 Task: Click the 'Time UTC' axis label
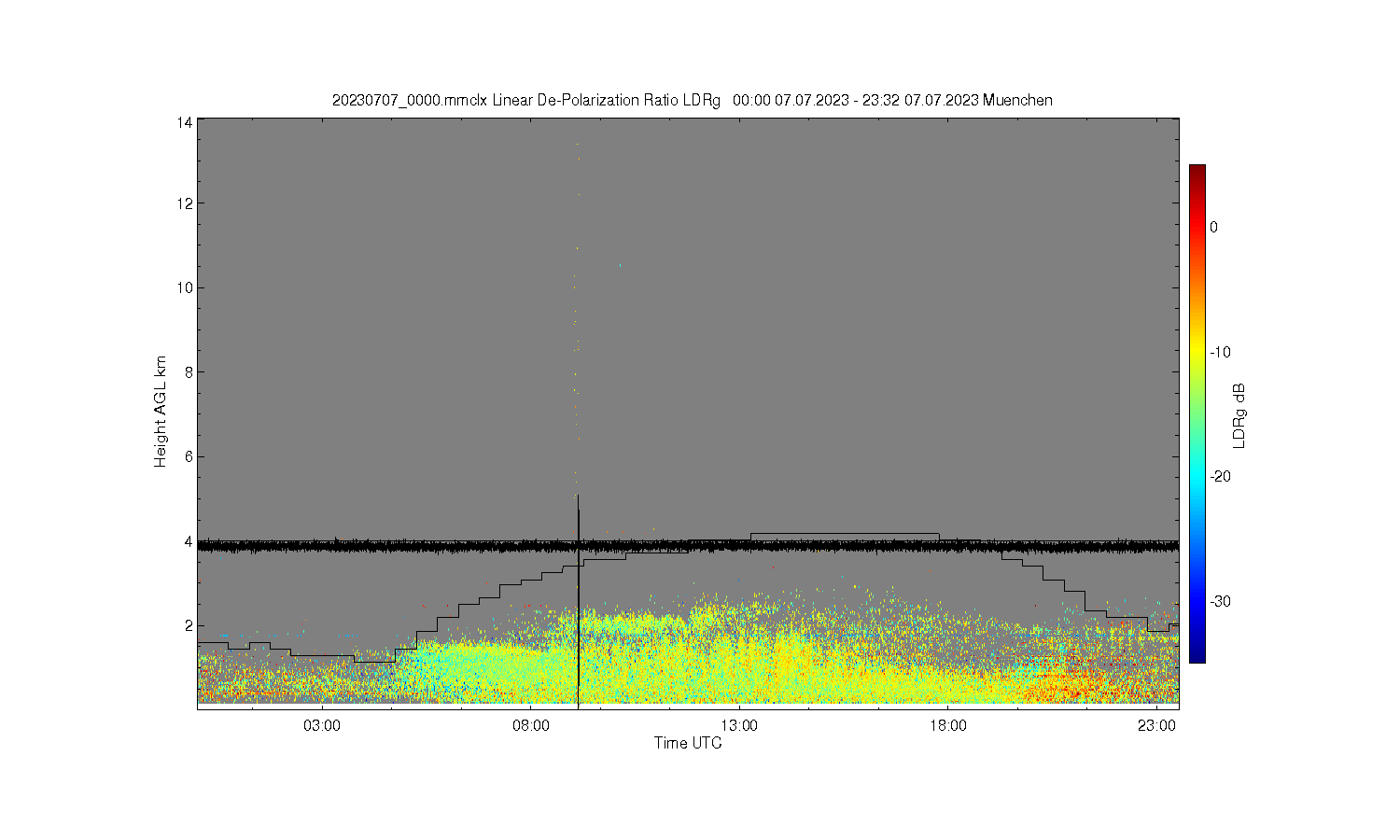coord(688,743)
